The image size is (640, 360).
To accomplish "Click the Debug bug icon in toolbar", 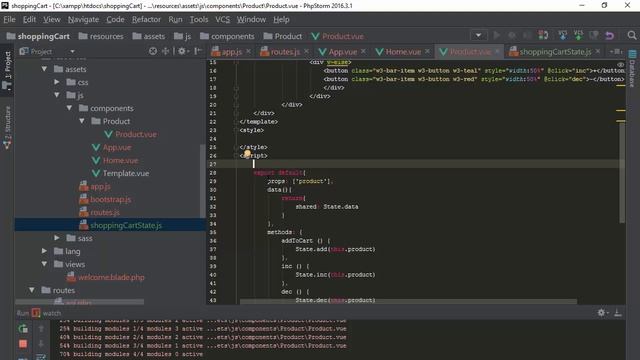I will tap(512, 36).
